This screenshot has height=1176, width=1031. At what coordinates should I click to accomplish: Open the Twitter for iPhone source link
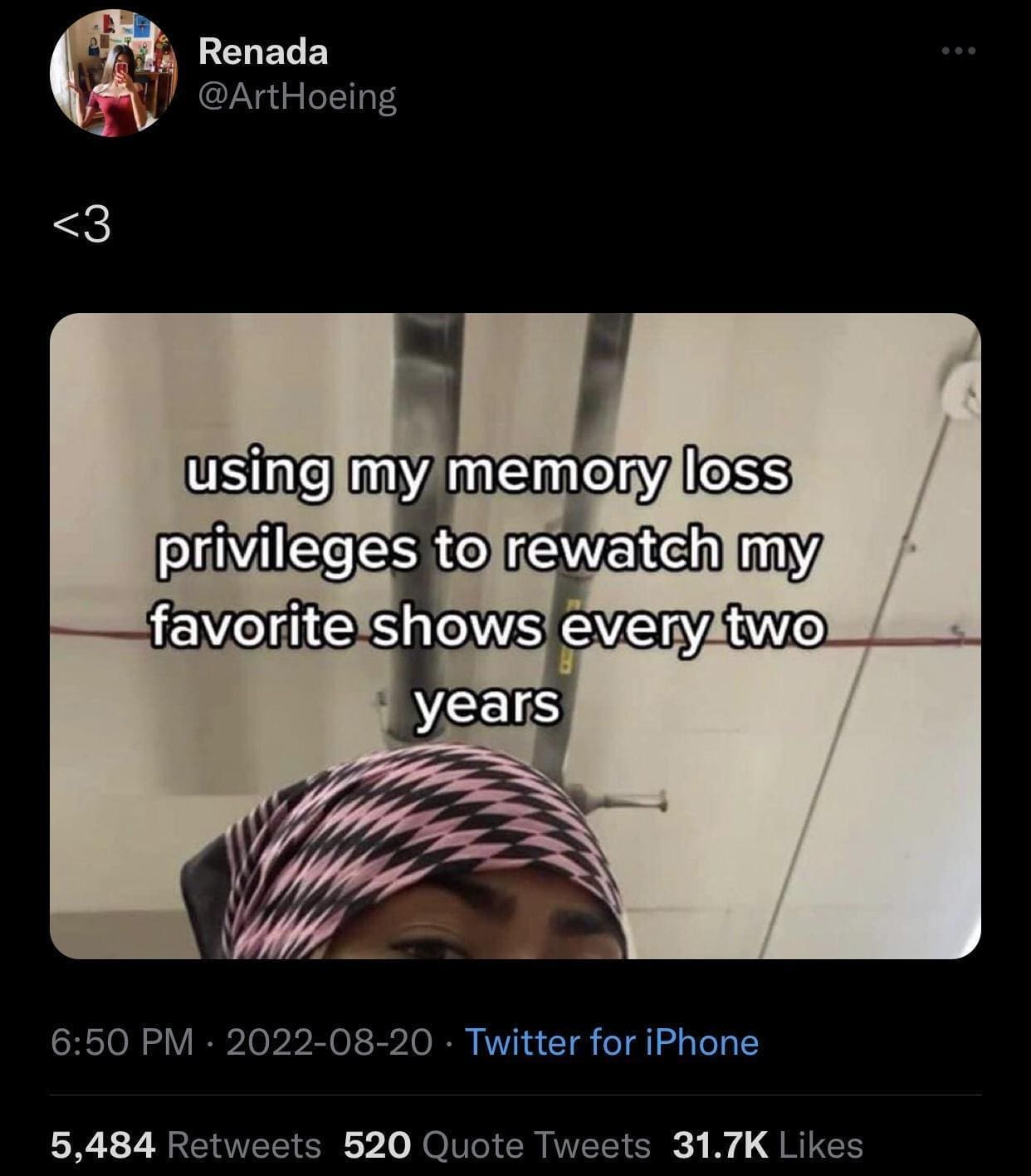tap(612, 1042)
